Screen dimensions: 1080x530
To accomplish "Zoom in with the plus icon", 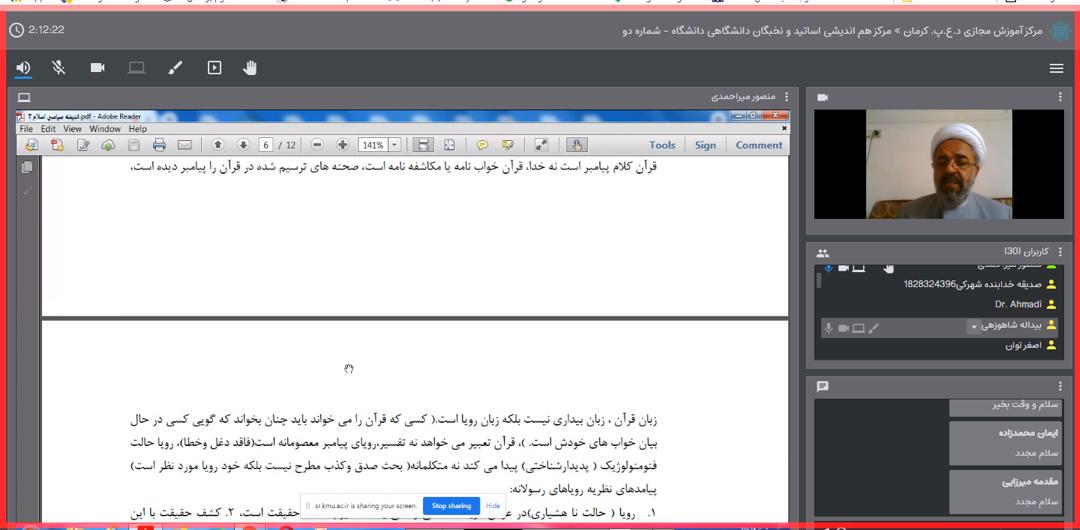I will tap(342, 145).
